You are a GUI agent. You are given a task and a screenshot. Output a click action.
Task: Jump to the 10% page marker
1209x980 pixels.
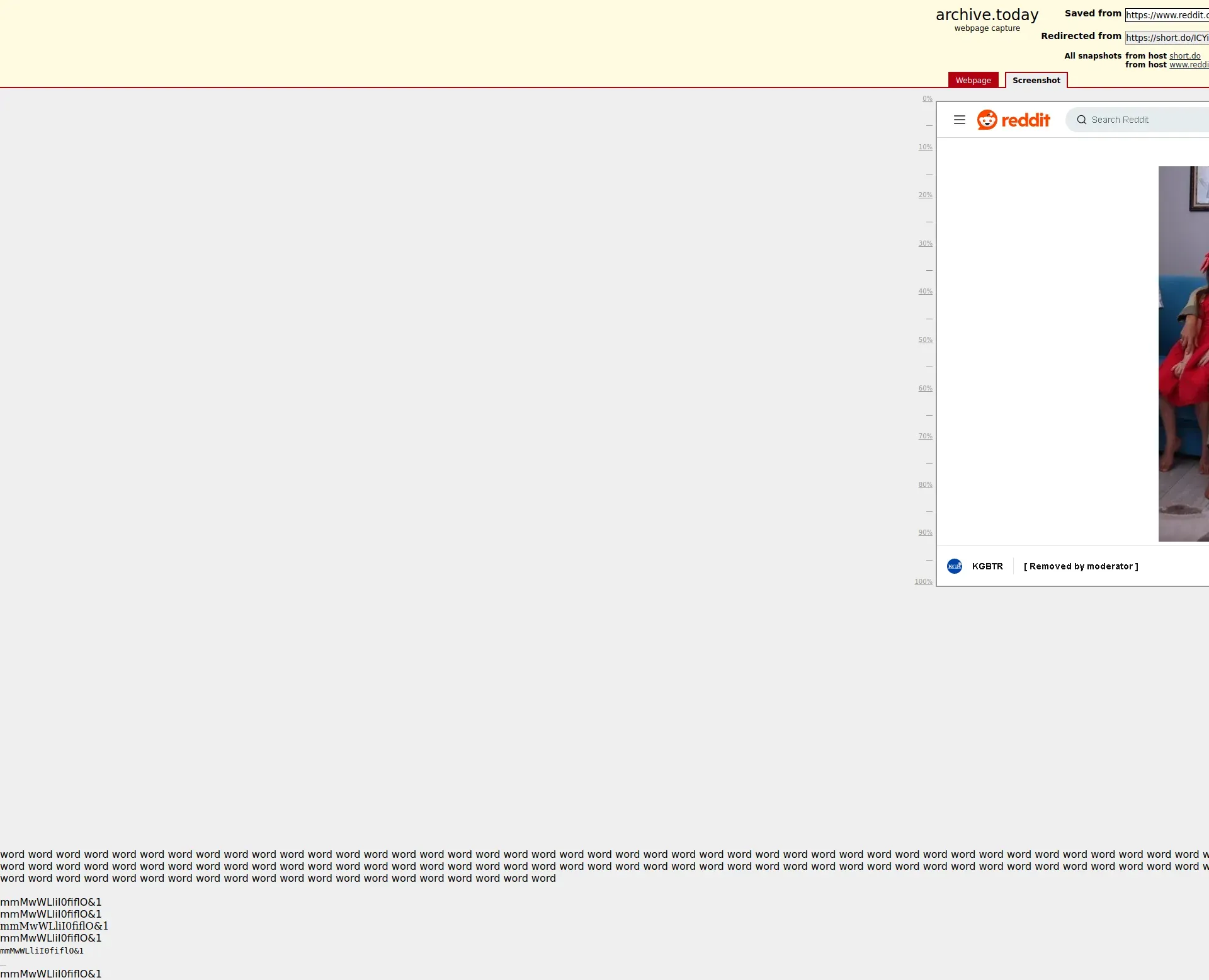[925, 147]
